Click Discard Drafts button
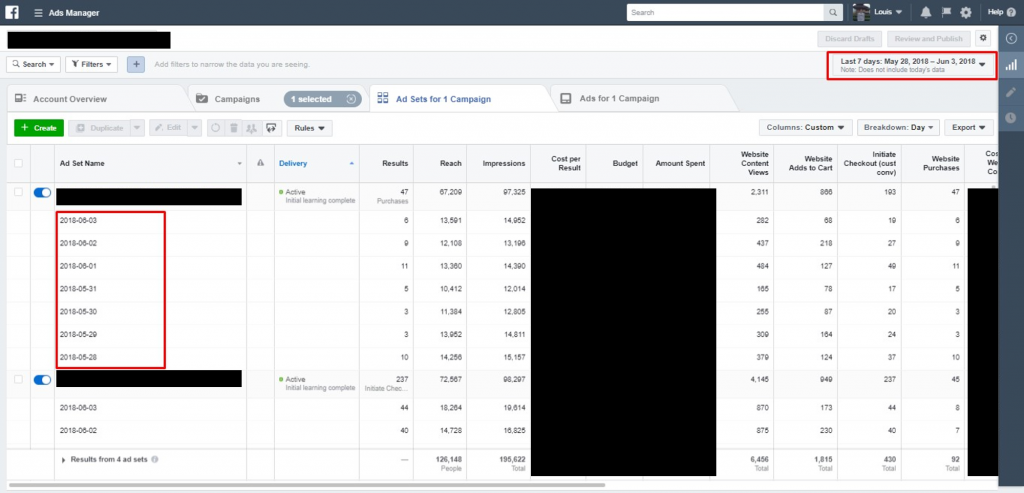The width and height of the screenshot is (1024, 493). [x=850, y=39]
